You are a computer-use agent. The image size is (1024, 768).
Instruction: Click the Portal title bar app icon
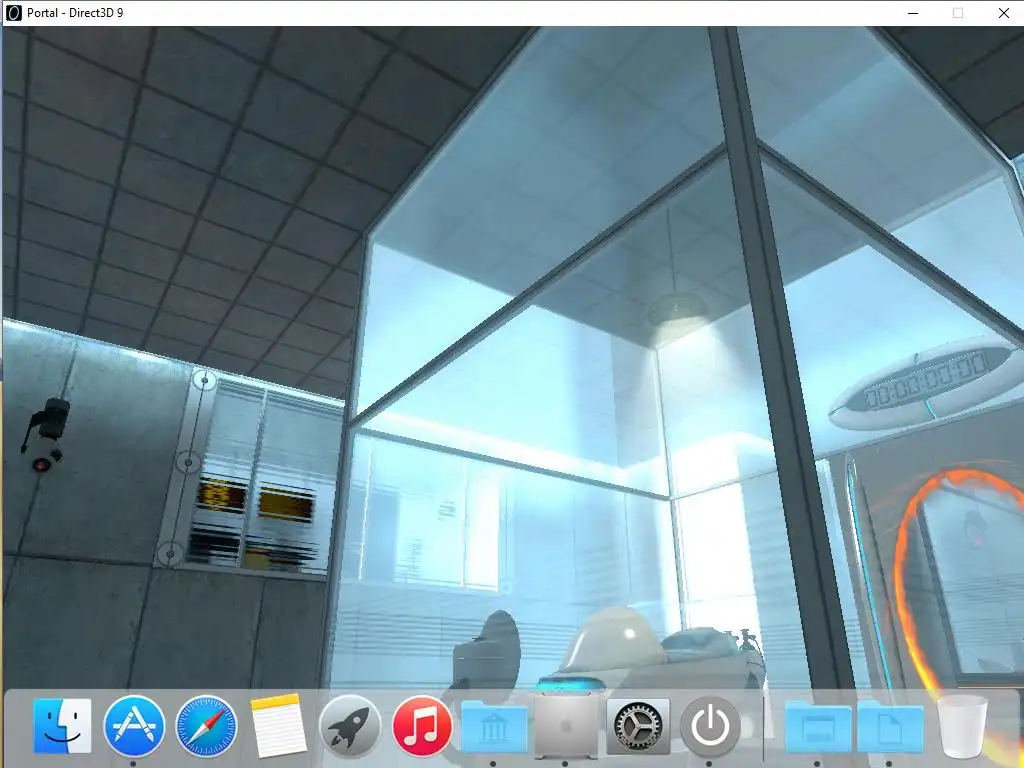tap(14, 12)
